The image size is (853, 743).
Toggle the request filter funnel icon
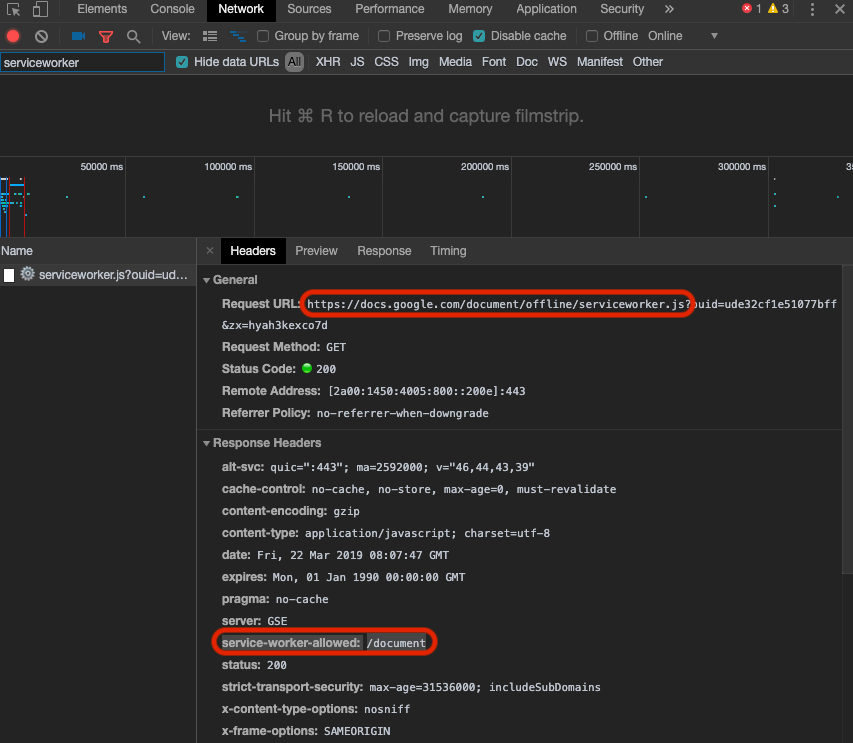[x=106, y=35]
